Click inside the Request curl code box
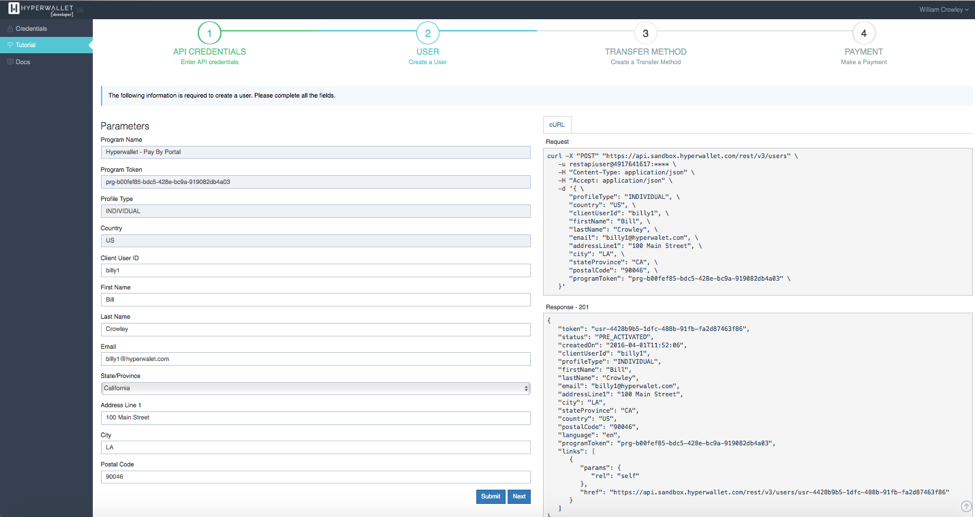Viewport: 975px width, 517px height. 757,221
